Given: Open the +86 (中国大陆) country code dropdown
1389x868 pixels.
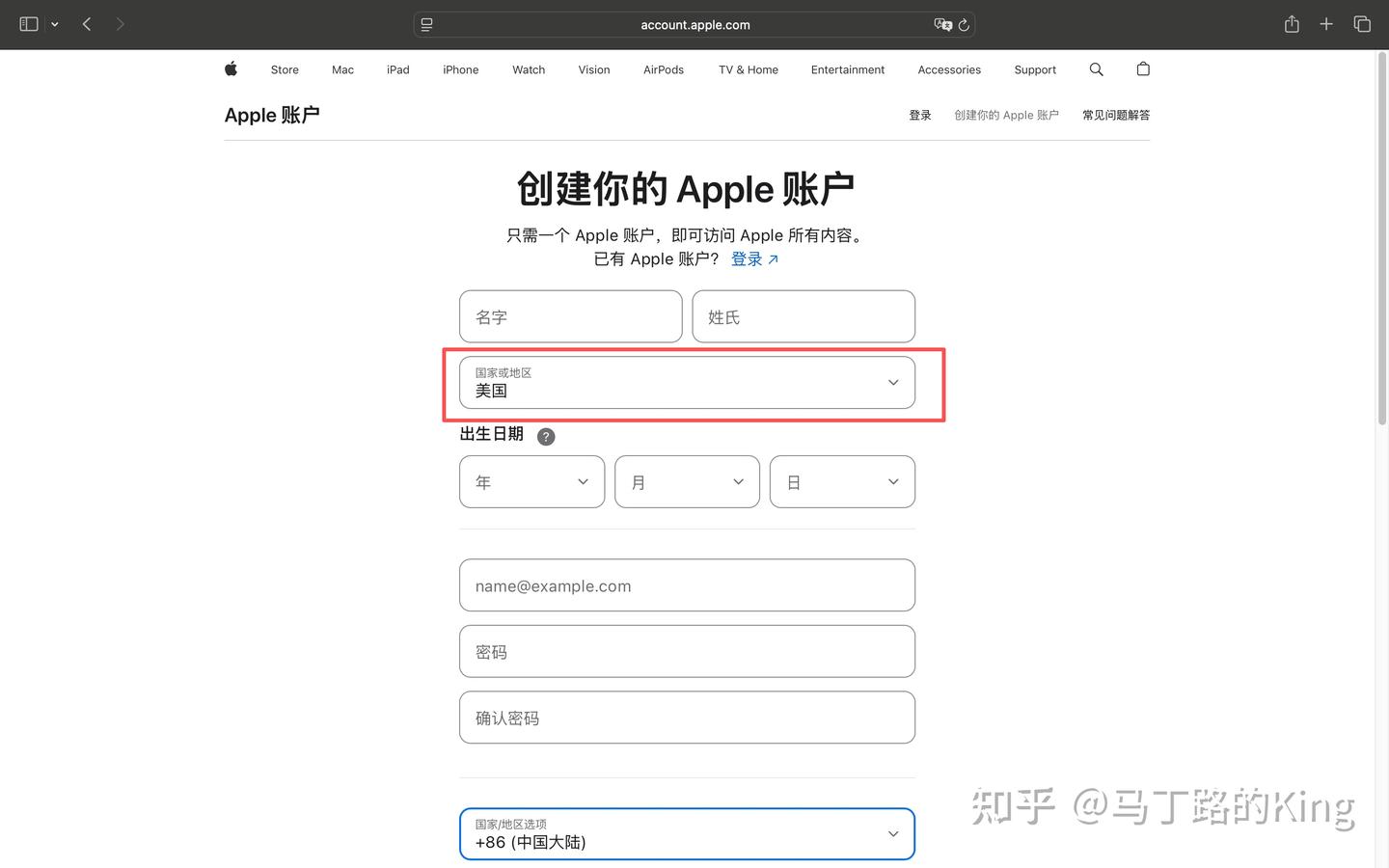Looking at the screenshot, I should click(x=687, y=833).
